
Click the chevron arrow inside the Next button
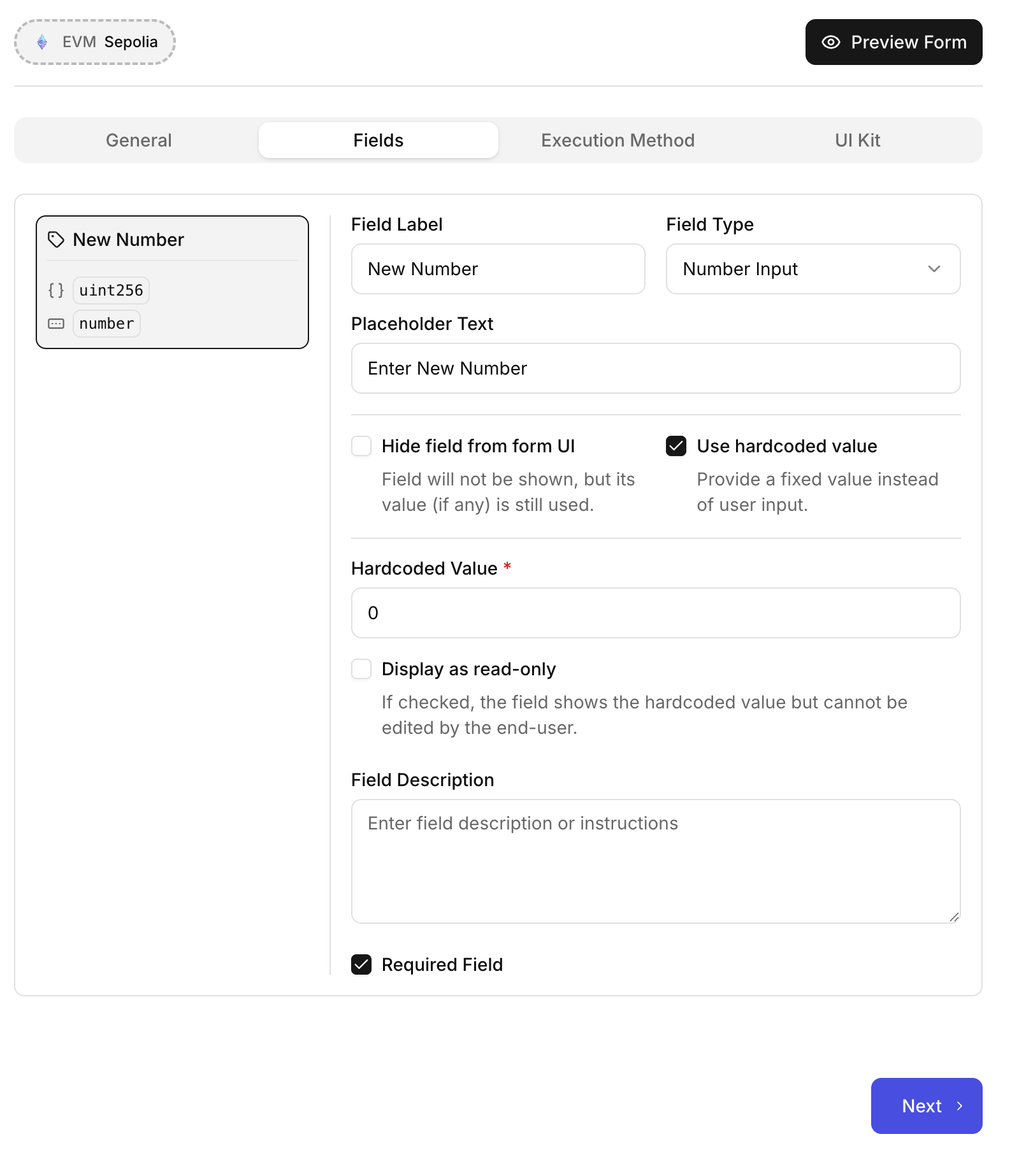pos(960,1107)
